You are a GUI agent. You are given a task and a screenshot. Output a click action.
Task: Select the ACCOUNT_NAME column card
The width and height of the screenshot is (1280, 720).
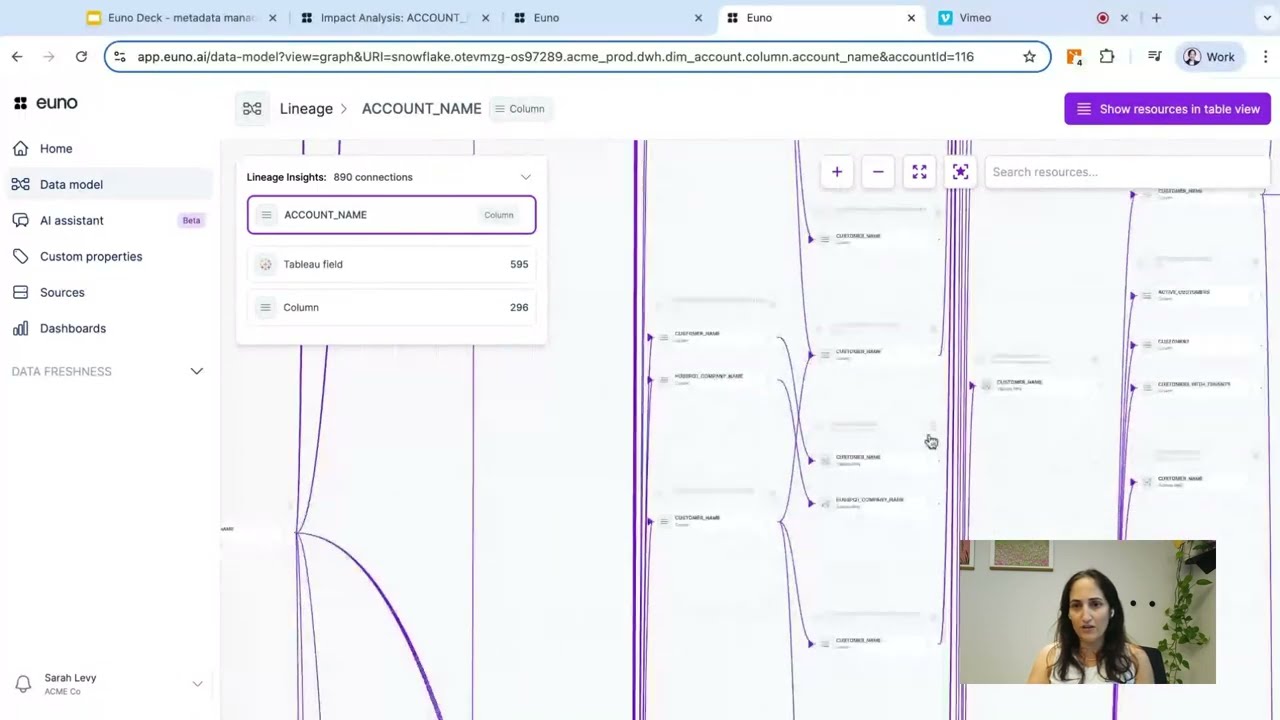(391, 215)
